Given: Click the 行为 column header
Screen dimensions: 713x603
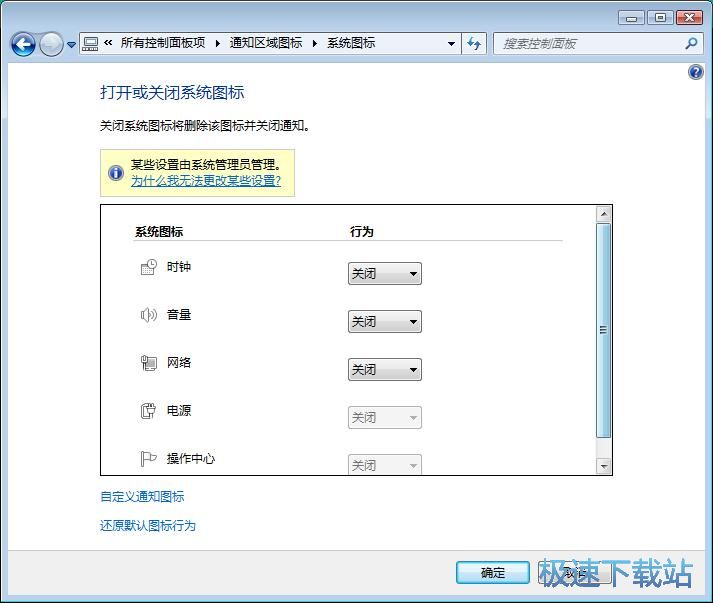Looking at the screenshot, I should point(362,231).
